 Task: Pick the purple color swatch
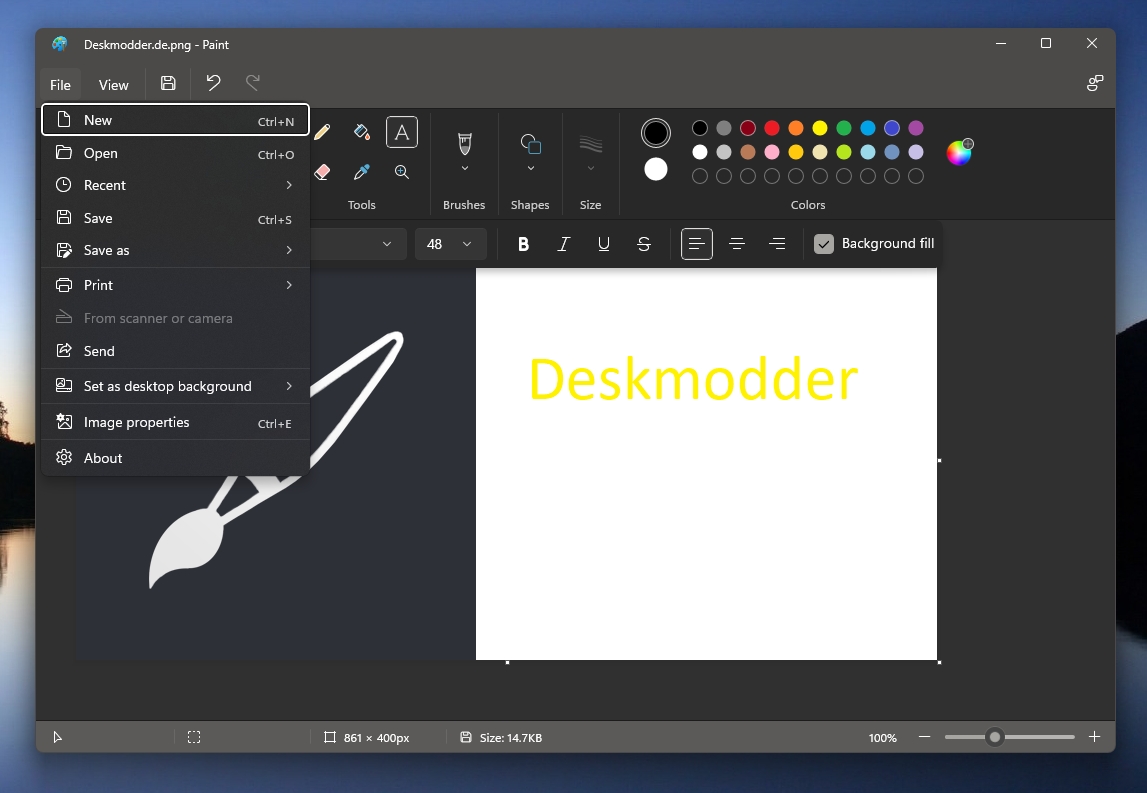coord(916,128)
